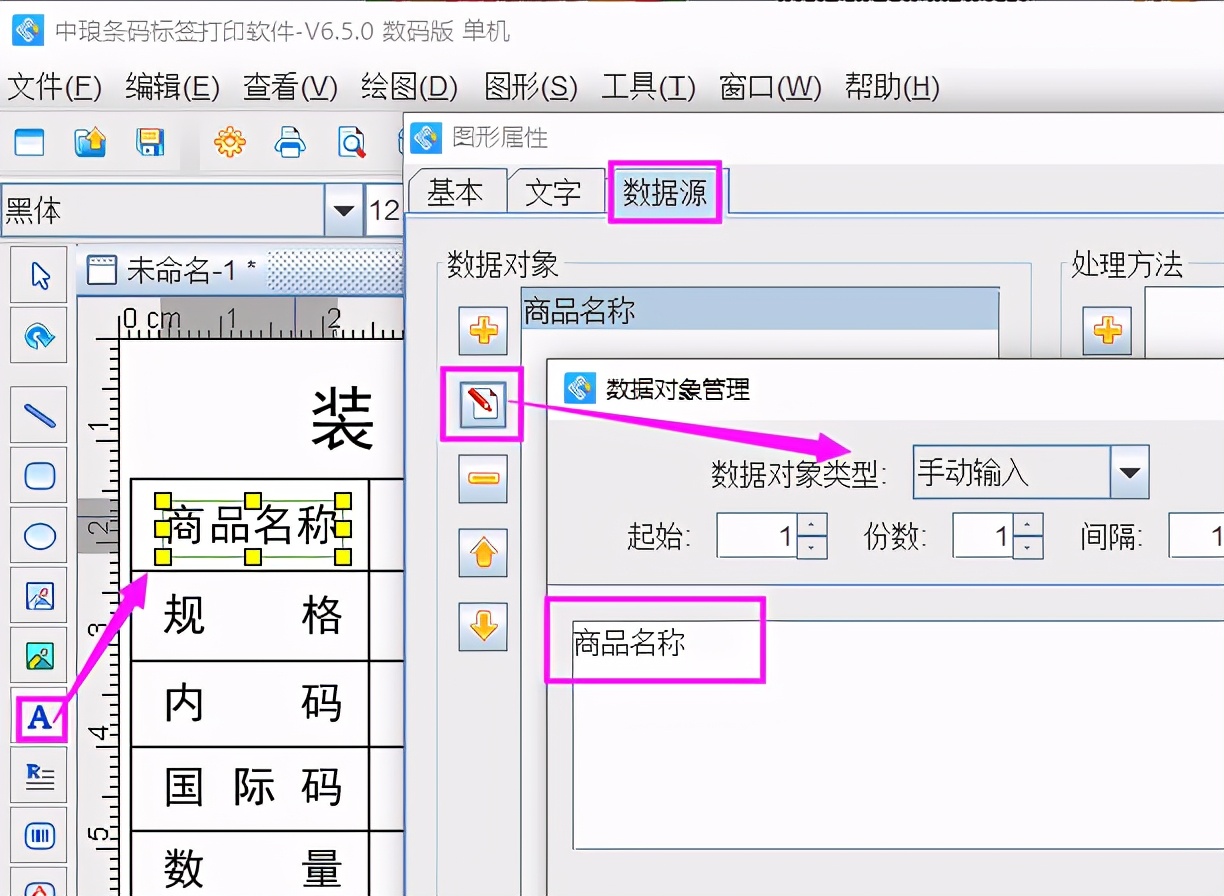Open document settings gear icon
This screenshot has width=1224, height=896.
coord(229,143)
